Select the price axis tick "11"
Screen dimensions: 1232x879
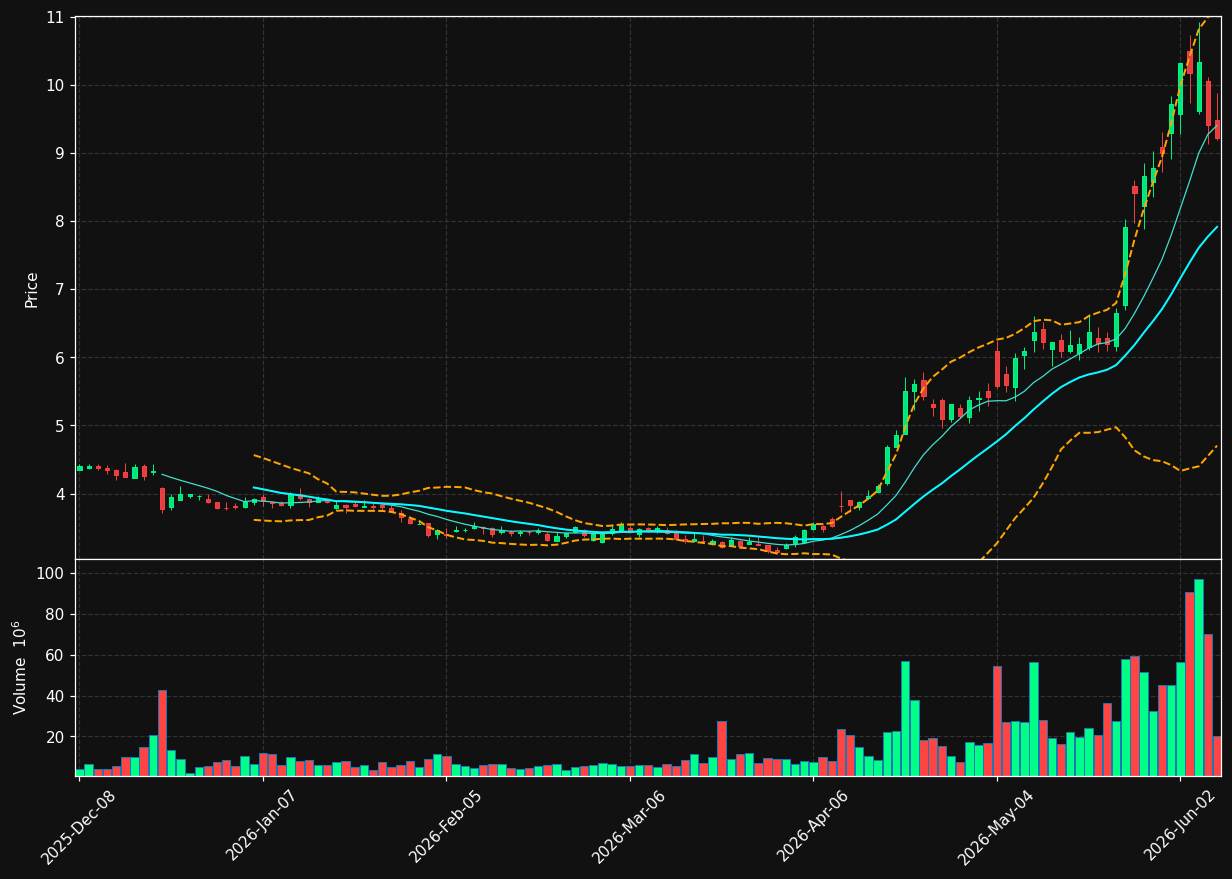pos(54,17)
